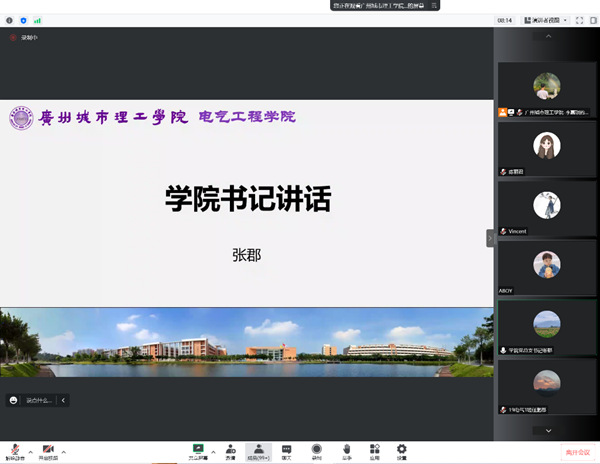Image resolution: width=600 pixels, height=464 pixels.
Task: Click the muted mic icon beside Vincent
Action: (503, 231)
